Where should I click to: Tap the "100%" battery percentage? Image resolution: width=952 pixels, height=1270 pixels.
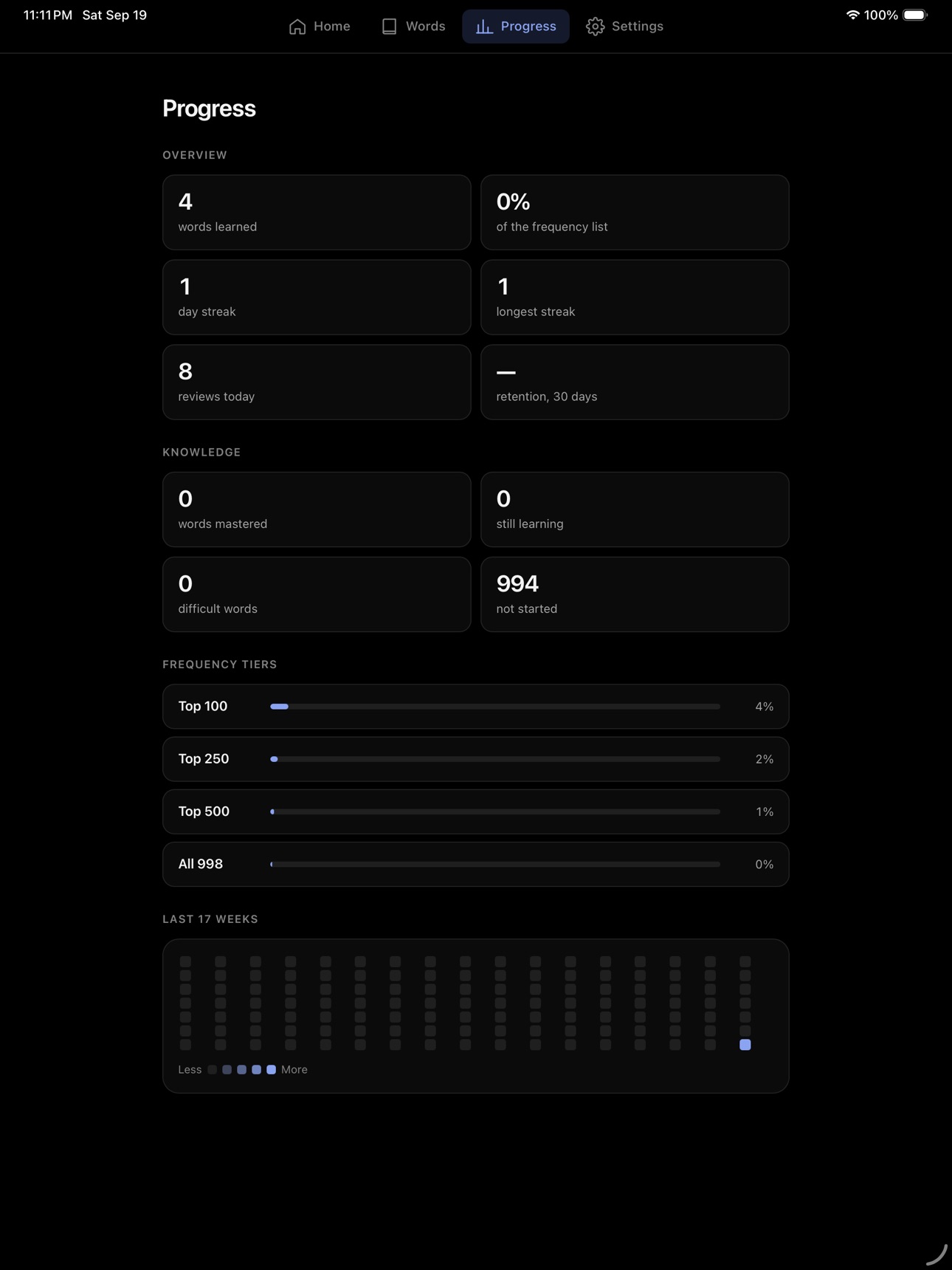pos(881,16)
